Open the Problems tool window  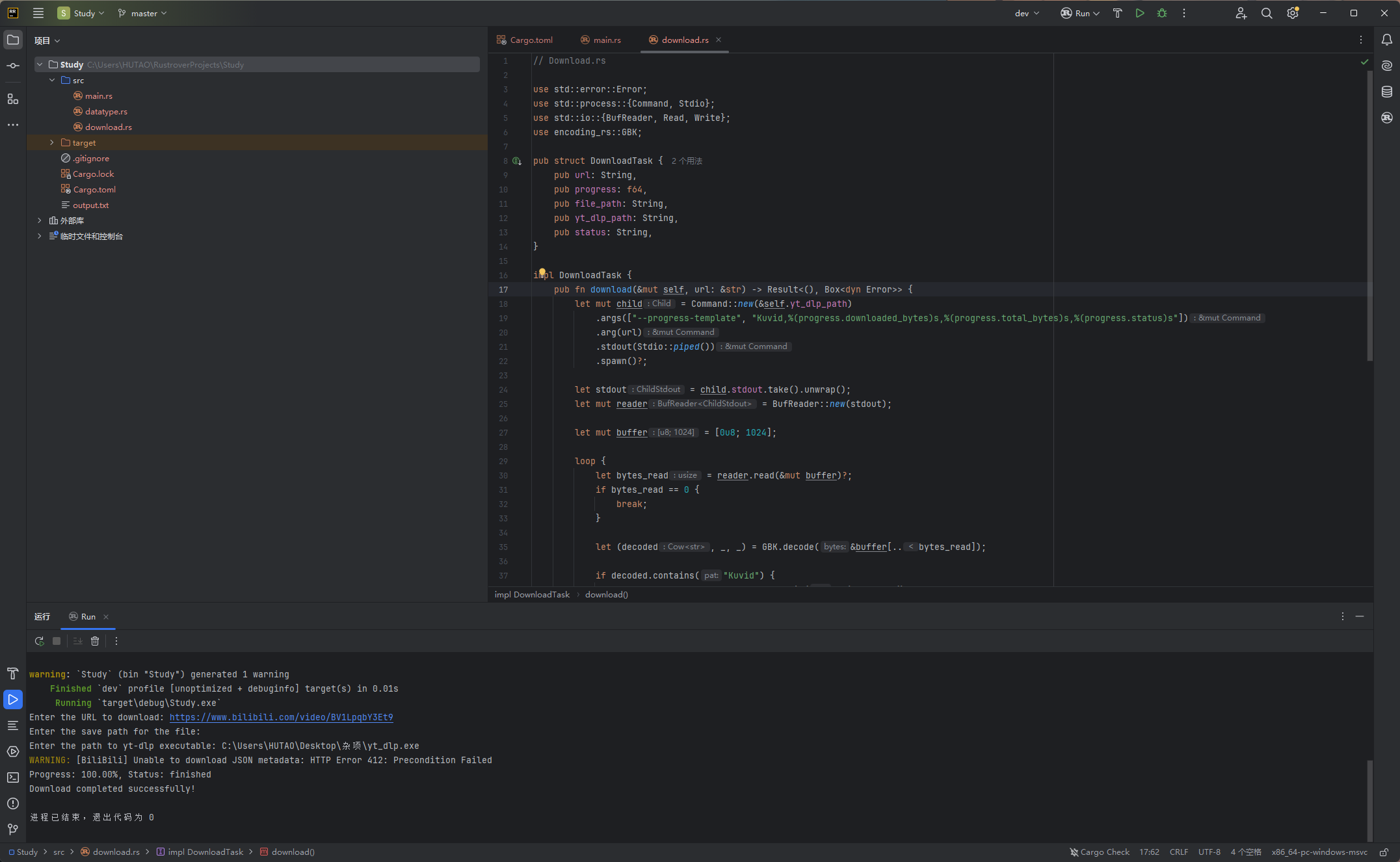(x=13, y=803)
